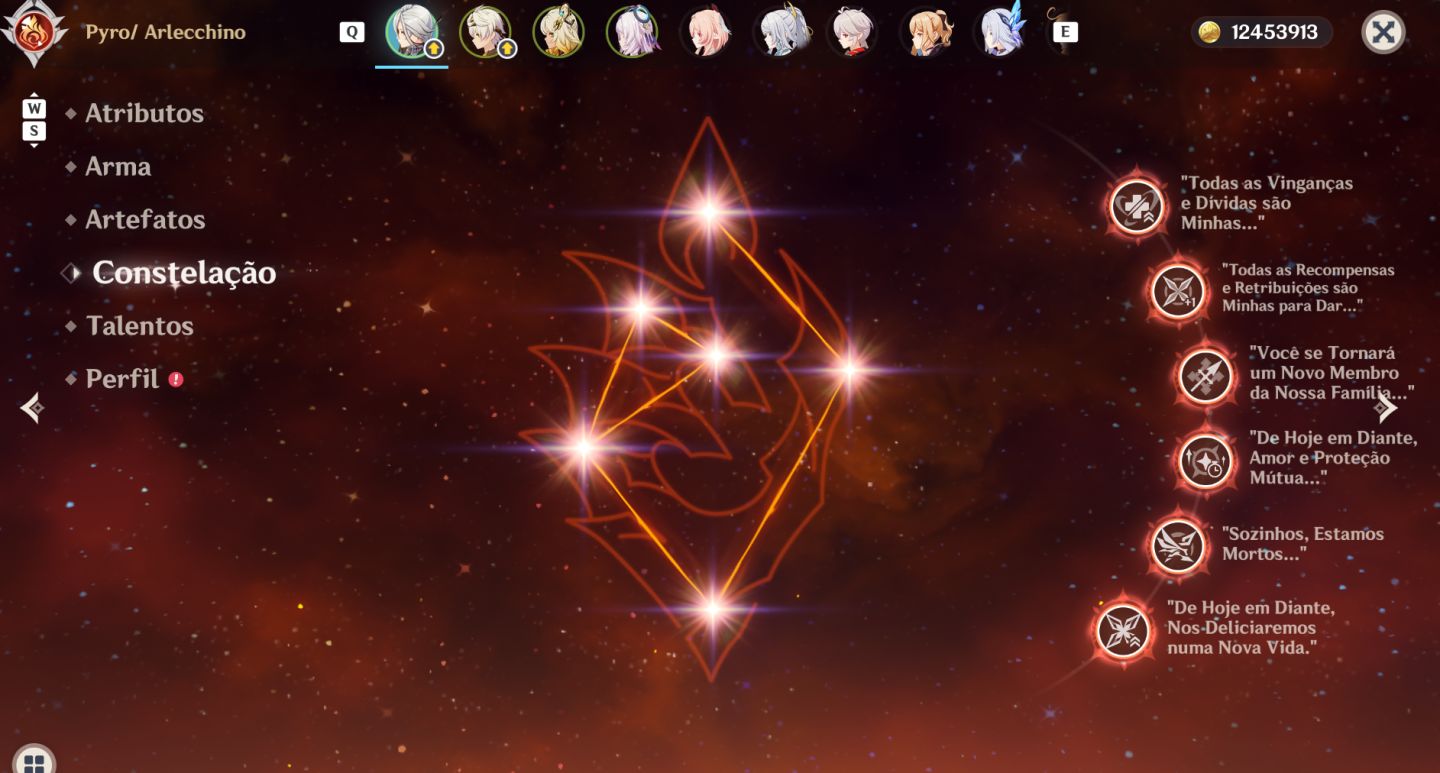The width and height of the screenshot is (1440, 773).
Task: Switch to the blonde character with gold headpiece
Action: point(558,32)
